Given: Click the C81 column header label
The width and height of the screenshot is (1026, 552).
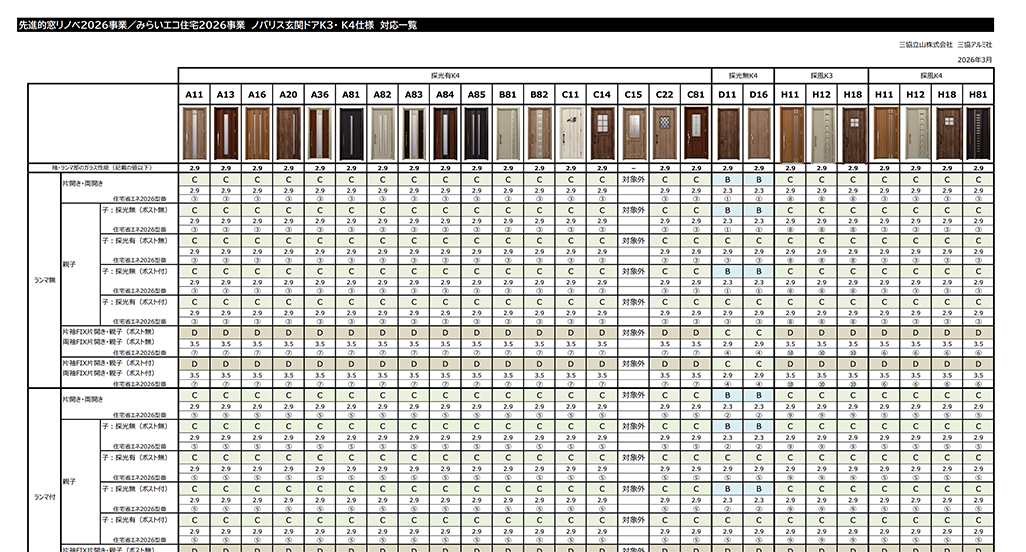Looking at the screenshot, I should point(696,94).
